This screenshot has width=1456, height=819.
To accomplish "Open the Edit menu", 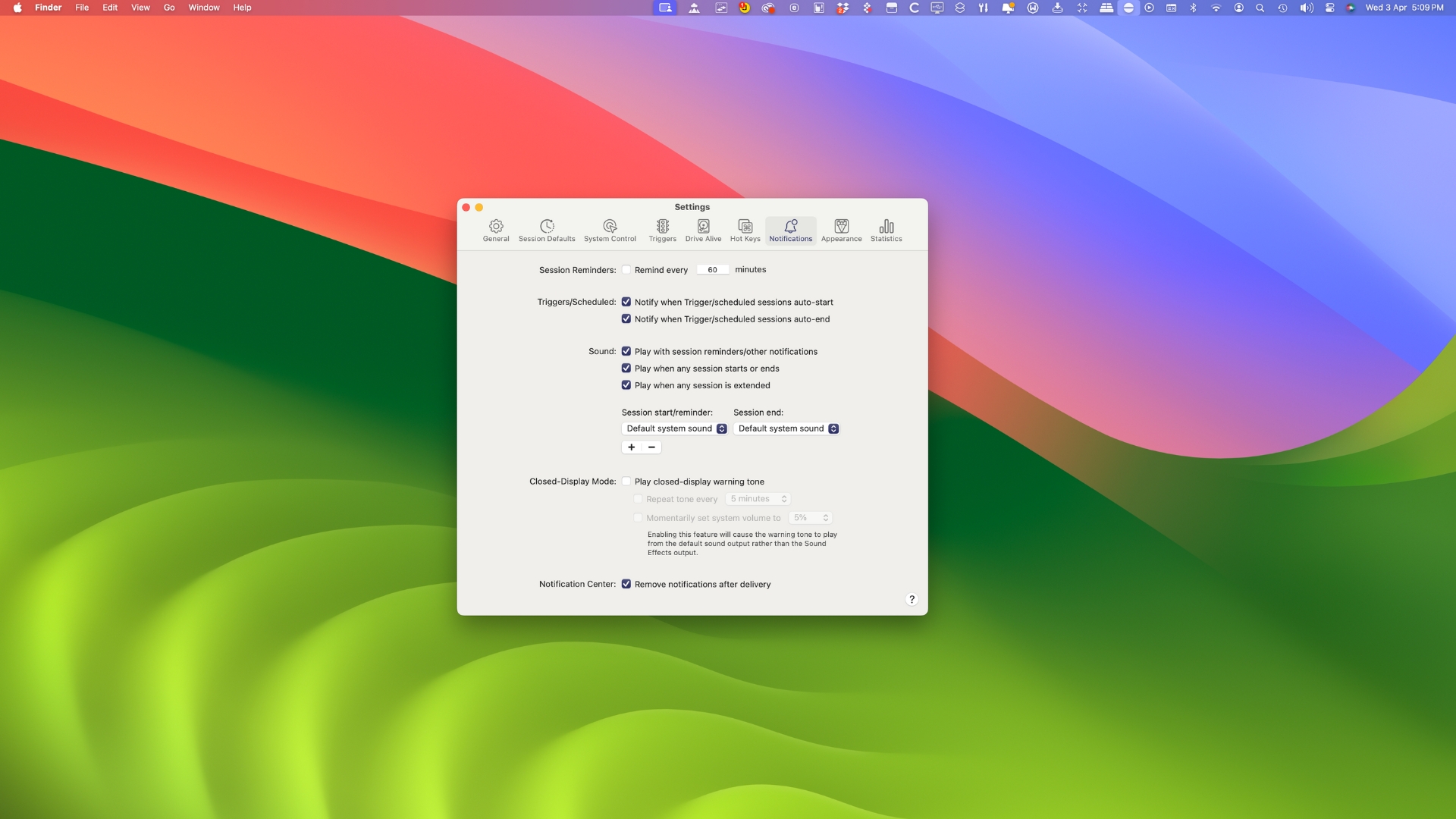I will pyautogui.click(x=110, y=8).
